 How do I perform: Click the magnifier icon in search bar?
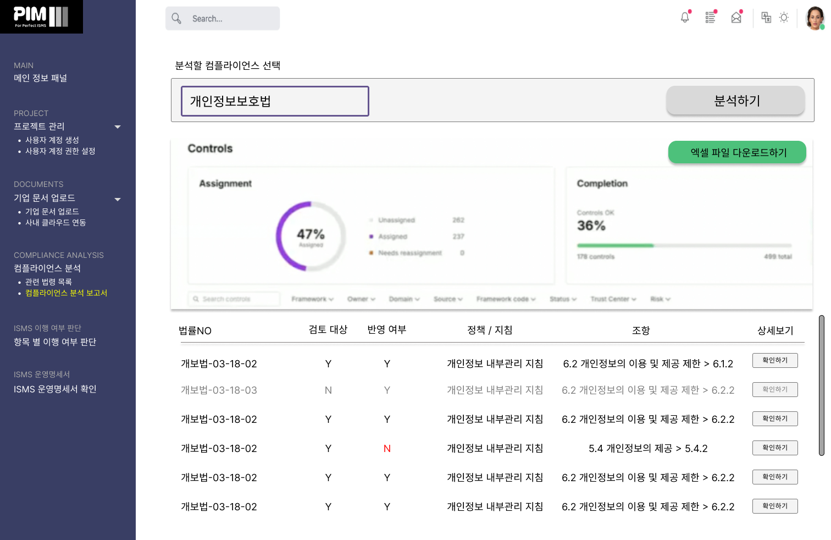[x=177, y=18]
